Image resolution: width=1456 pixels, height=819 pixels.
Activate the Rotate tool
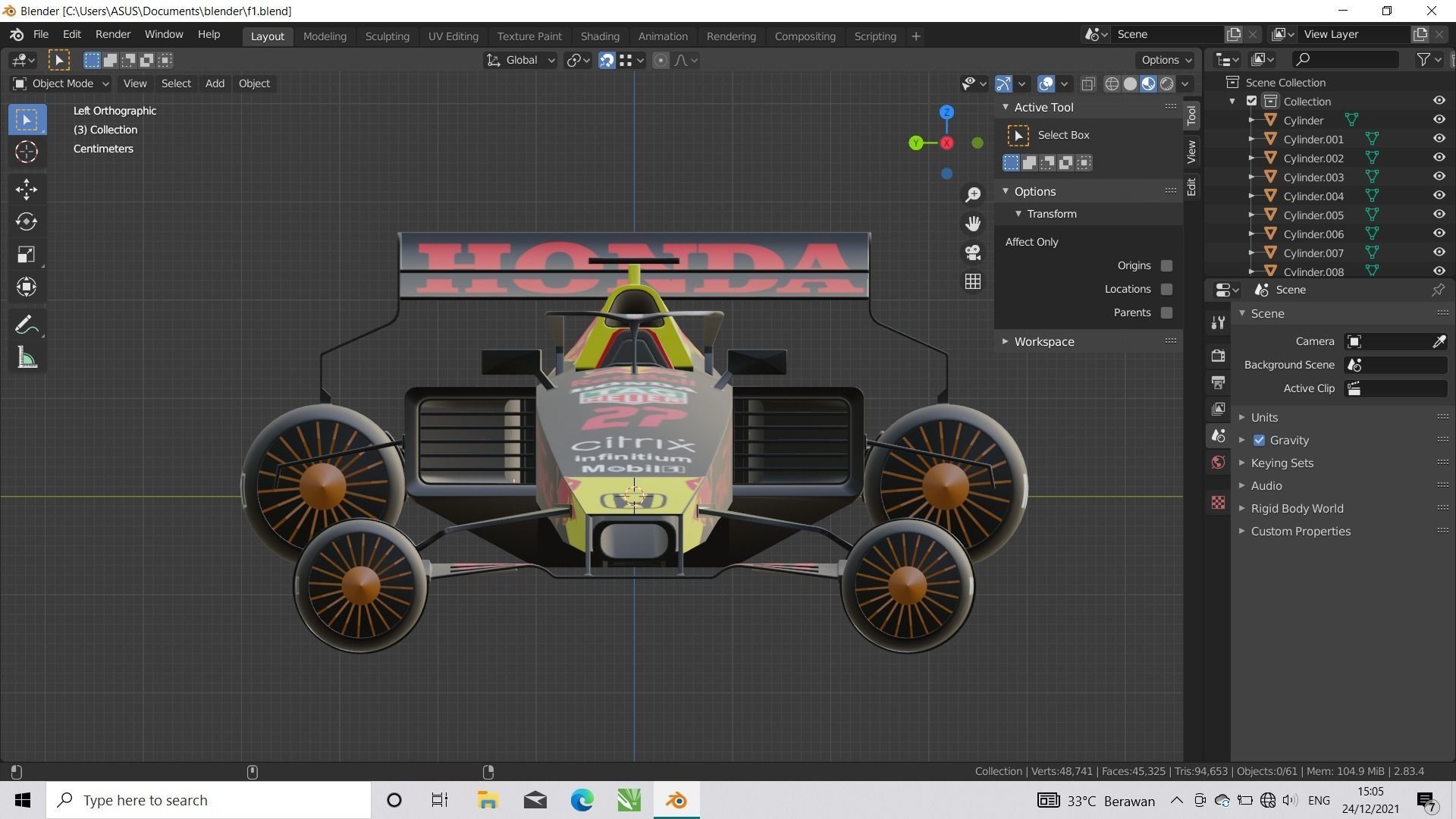(x=27, y=221)
